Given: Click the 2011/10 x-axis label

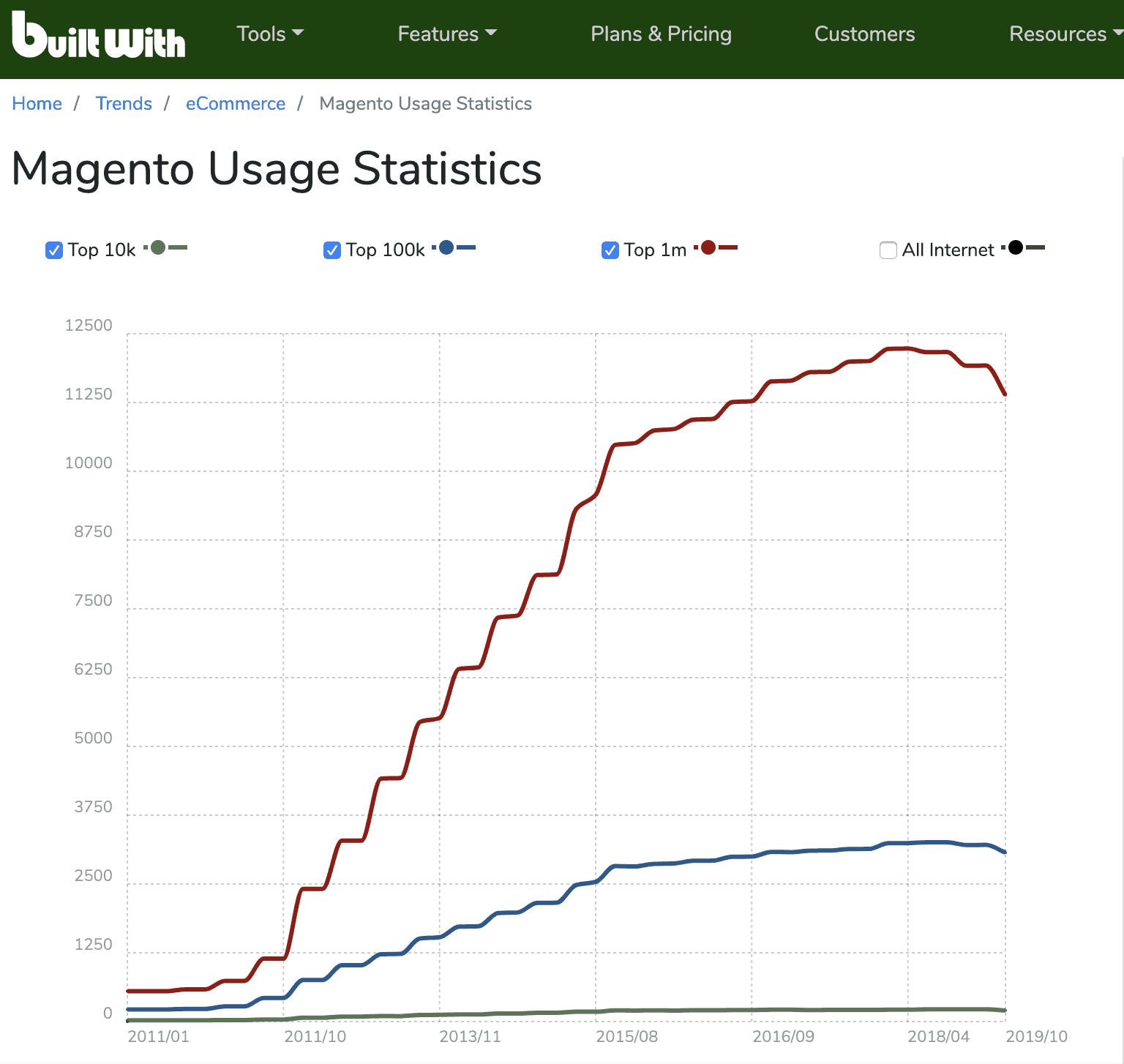Looking at the screenshot, I should tap(315, 1037).
